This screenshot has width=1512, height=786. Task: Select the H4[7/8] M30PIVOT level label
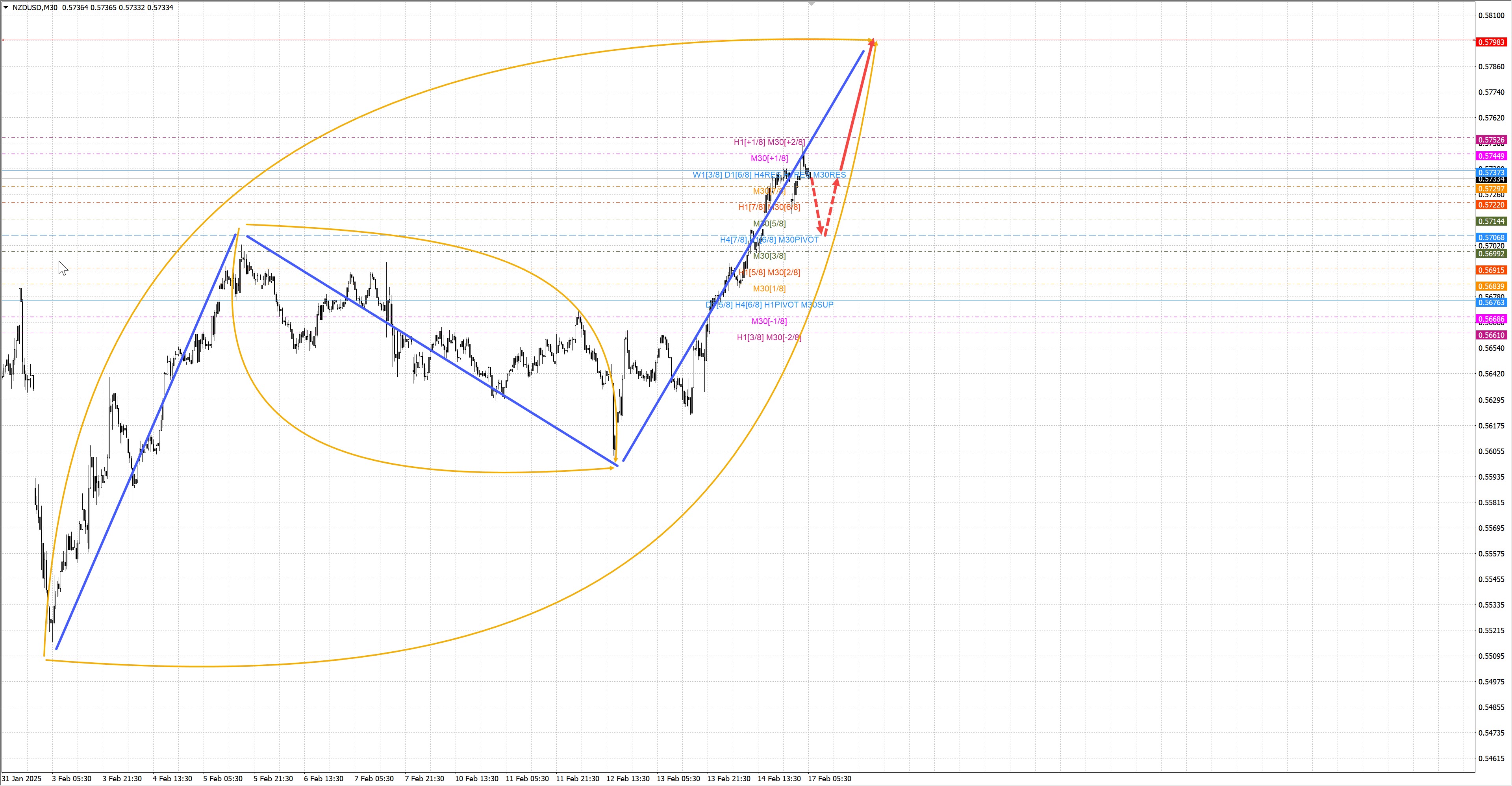coord(769,239)
